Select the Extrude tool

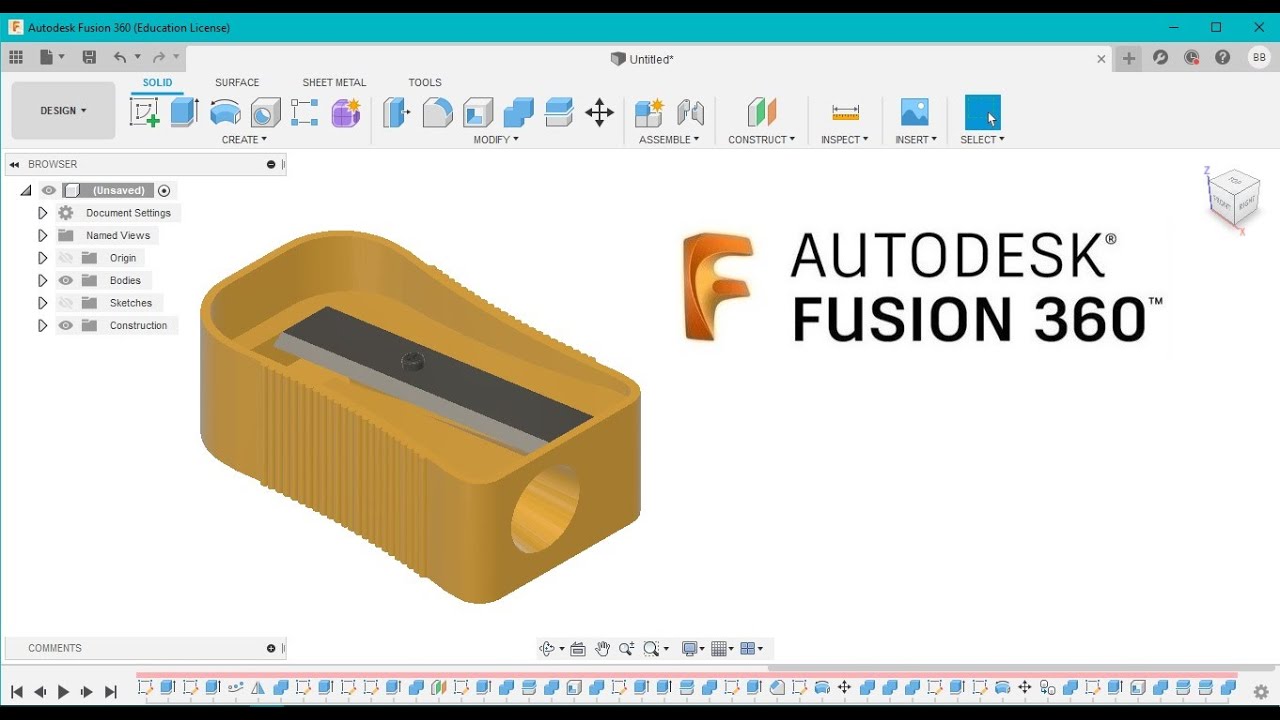point(184,112)
